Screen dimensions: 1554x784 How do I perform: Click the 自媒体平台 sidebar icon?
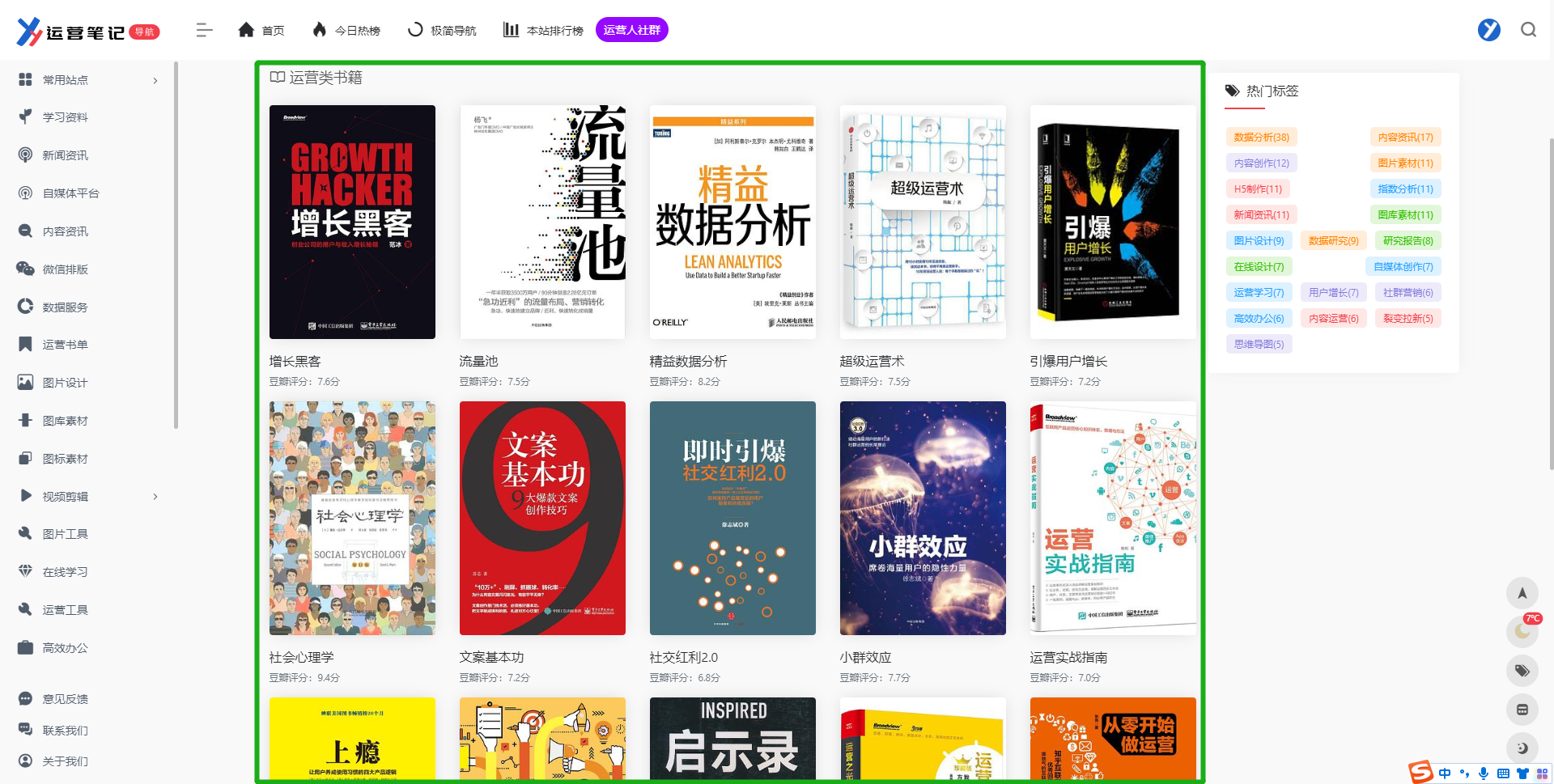(25, 193)
